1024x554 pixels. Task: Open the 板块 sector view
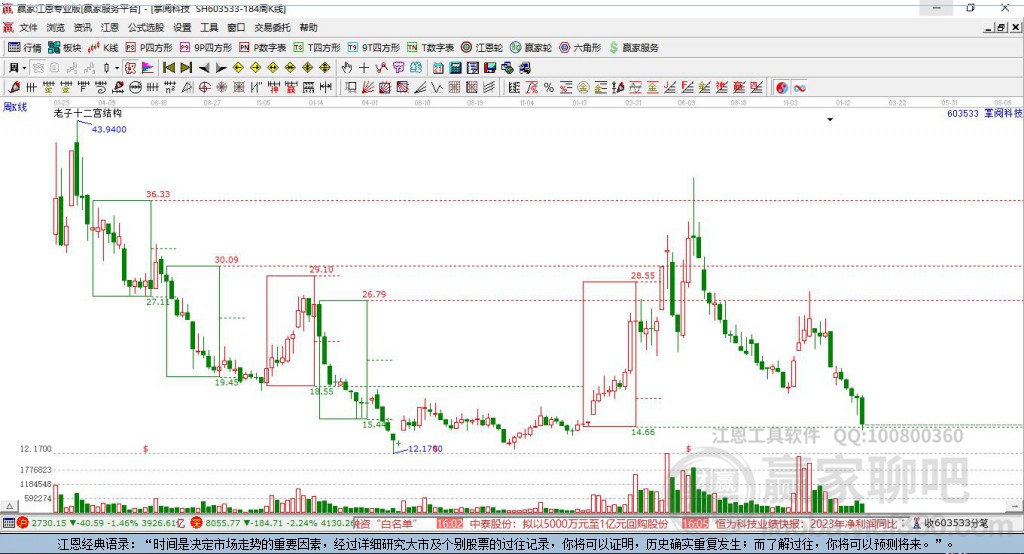coord(65,48)
